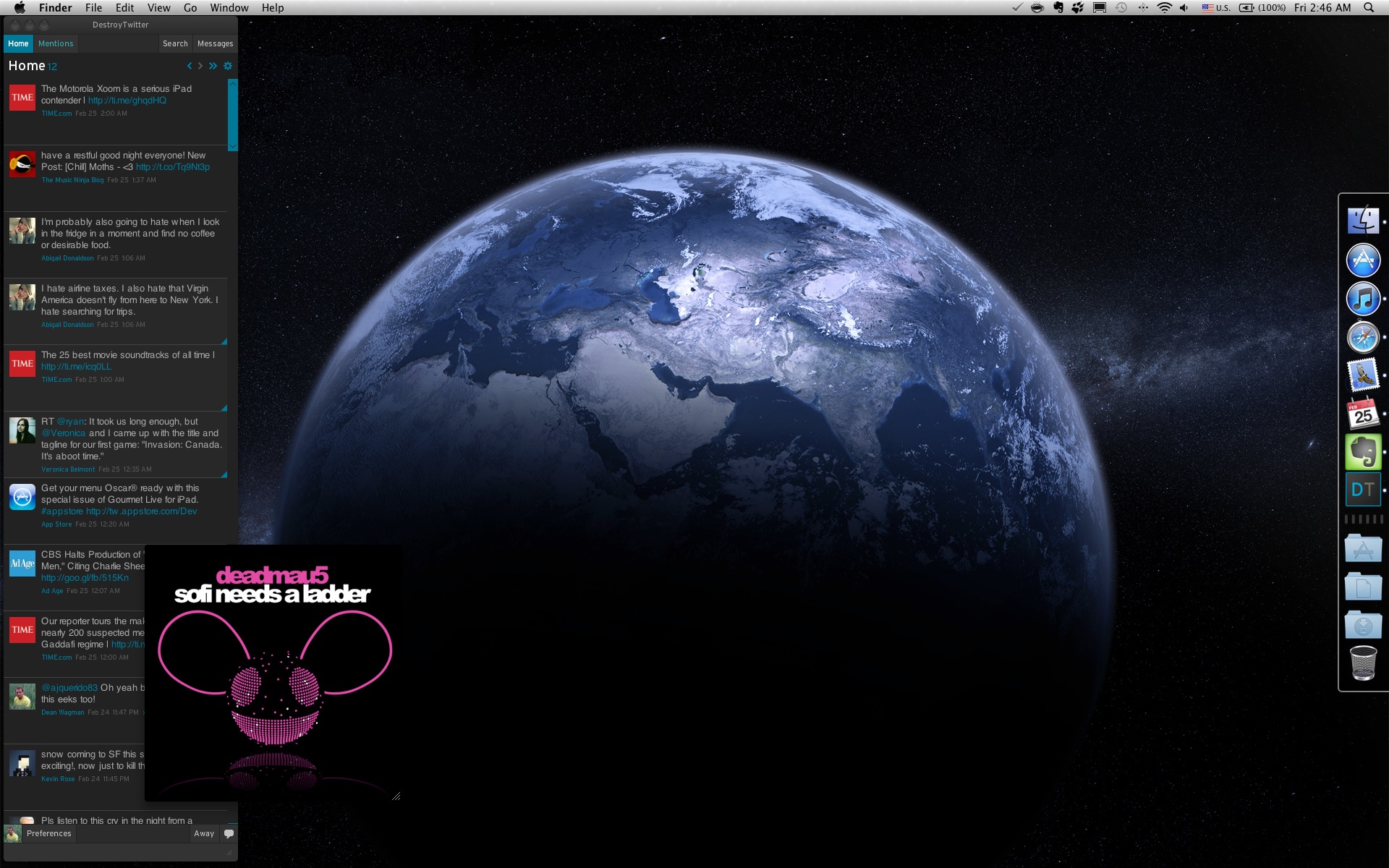Open the Preferences button

(x=48, y=833)
